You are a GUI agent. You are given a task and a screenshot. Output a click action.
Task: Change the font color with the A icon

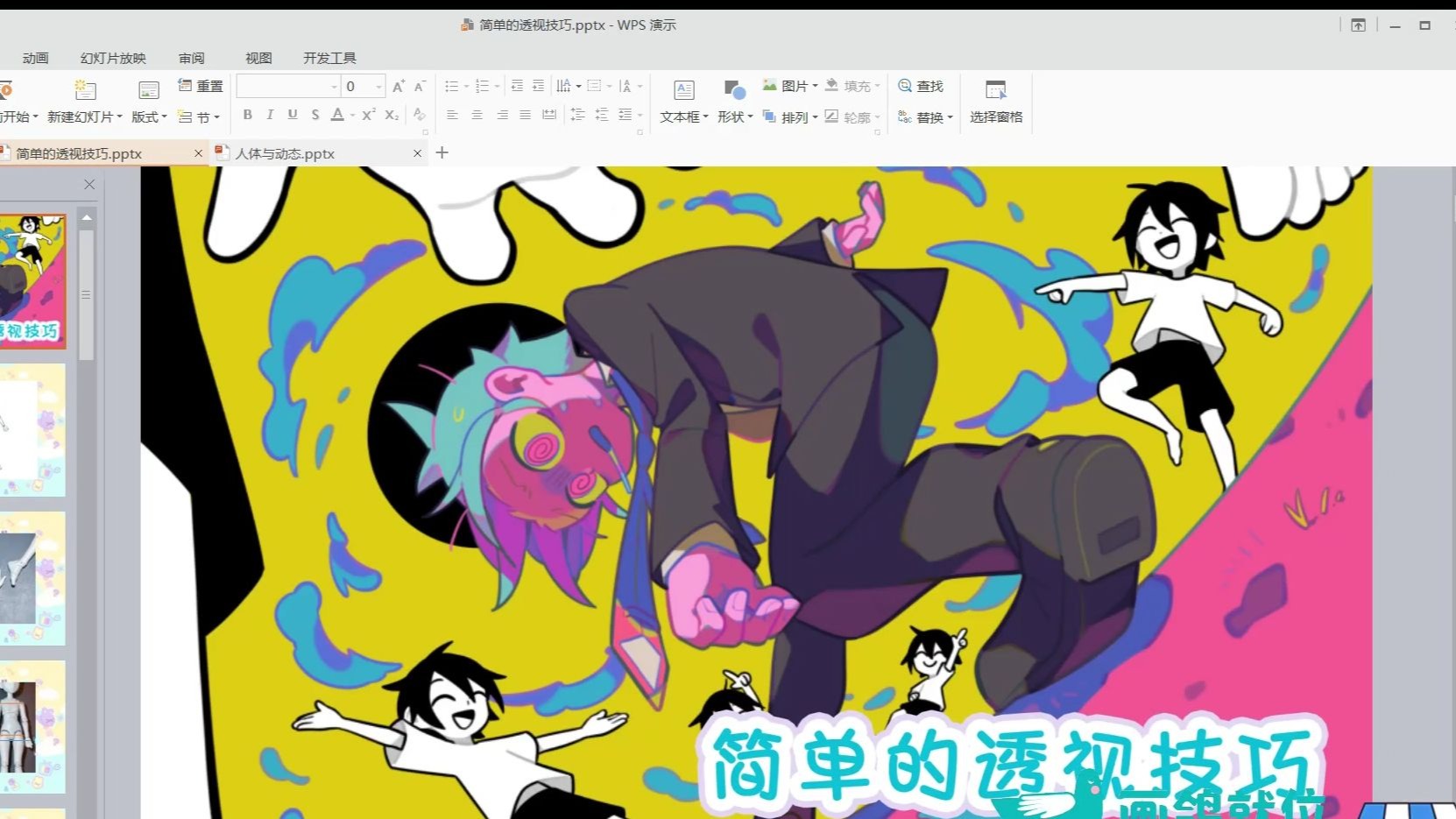click(x=338, y=115)
